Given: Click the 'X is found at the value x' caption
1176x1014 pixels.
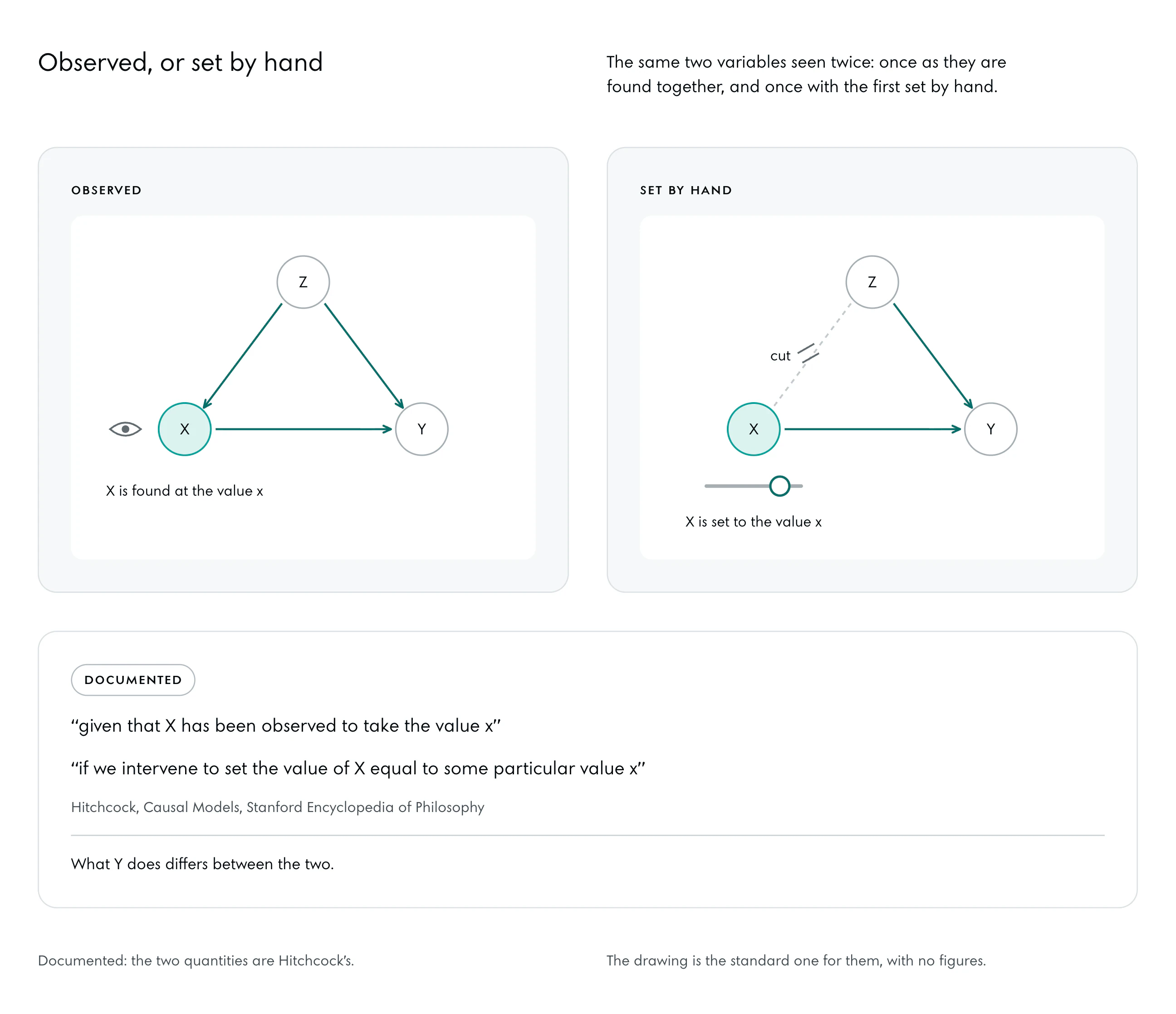Looking at the screenshot, I should pos(185,491).
